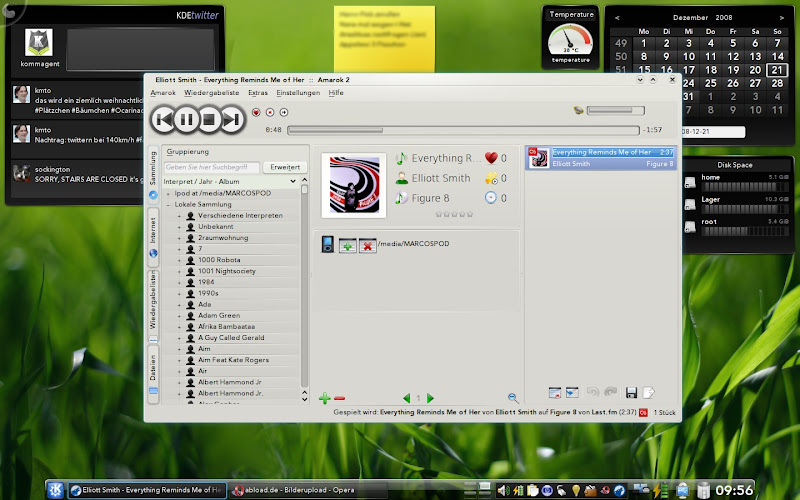The height and width of the screenshot is (500, 800).
Task: Open the Hilfe menu
Action: 336,93
